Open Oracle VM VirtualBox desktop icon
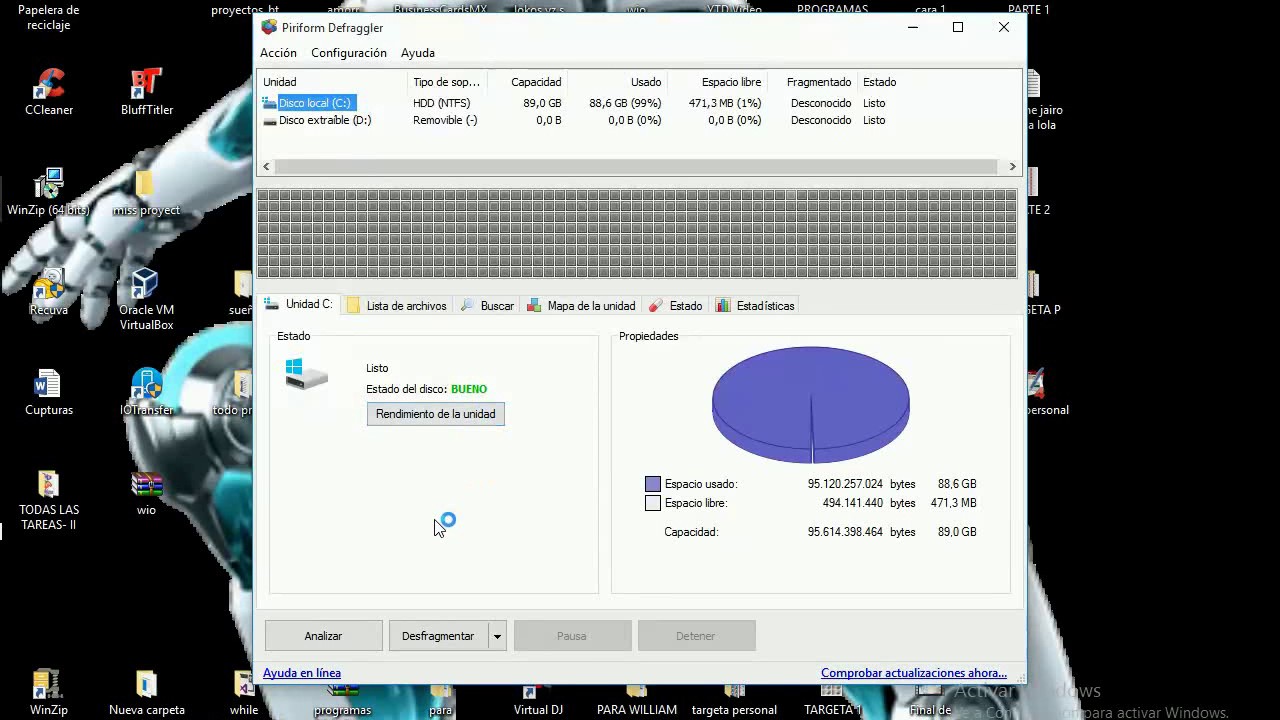The image size is (1280, 720). [x=146, y=298]
